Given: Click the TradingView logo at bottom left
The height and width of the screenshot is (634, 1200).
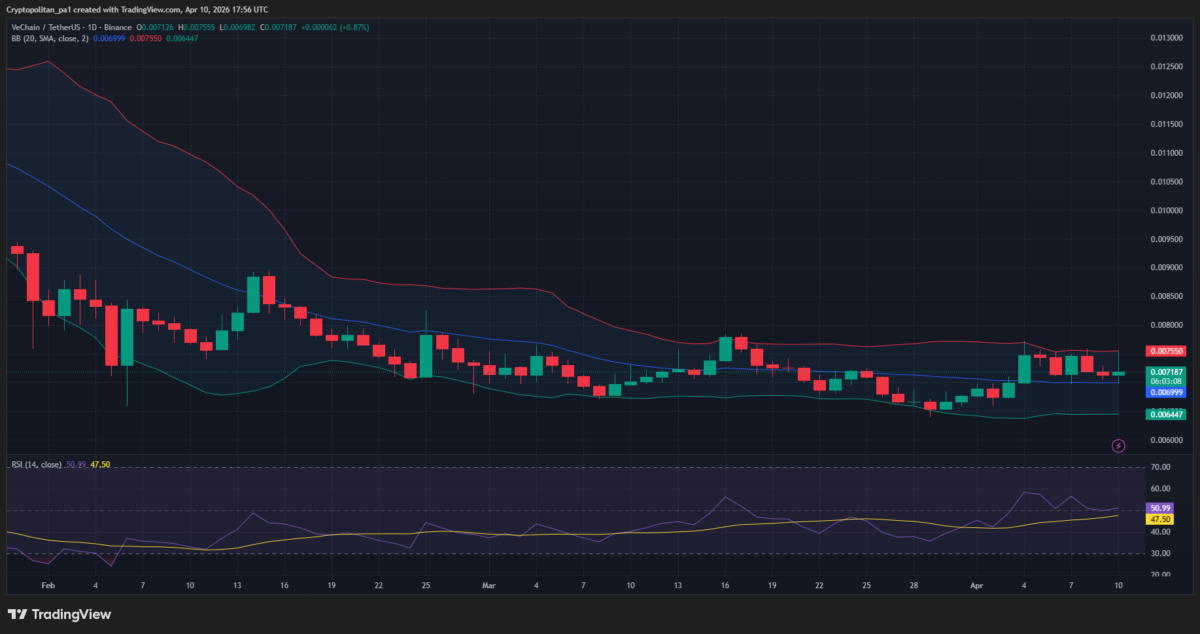Looking at the screenshot, I should 59,614.
